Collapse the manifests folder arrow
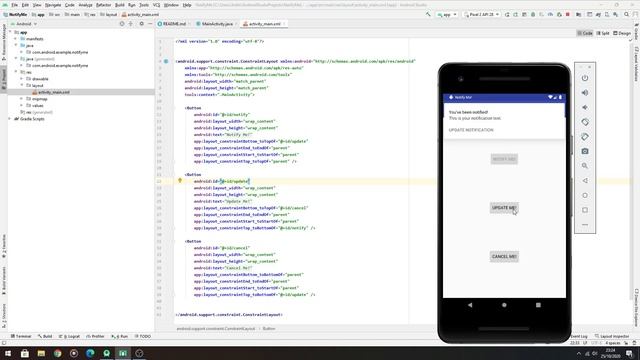 pos(16,39)
